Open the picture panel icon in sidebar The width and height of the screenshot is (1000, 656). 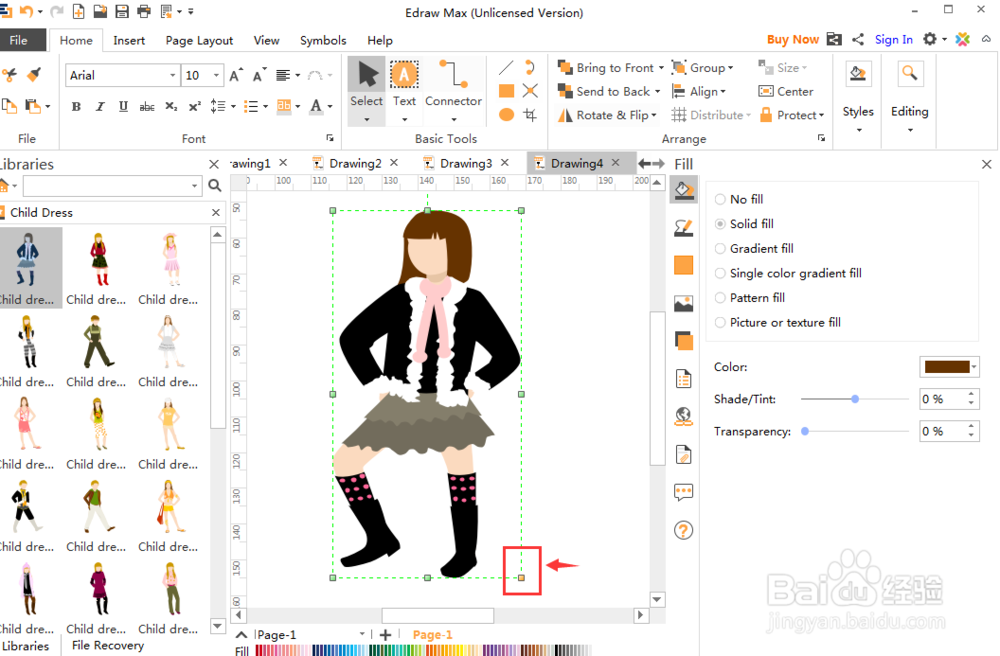click(684, 303)
